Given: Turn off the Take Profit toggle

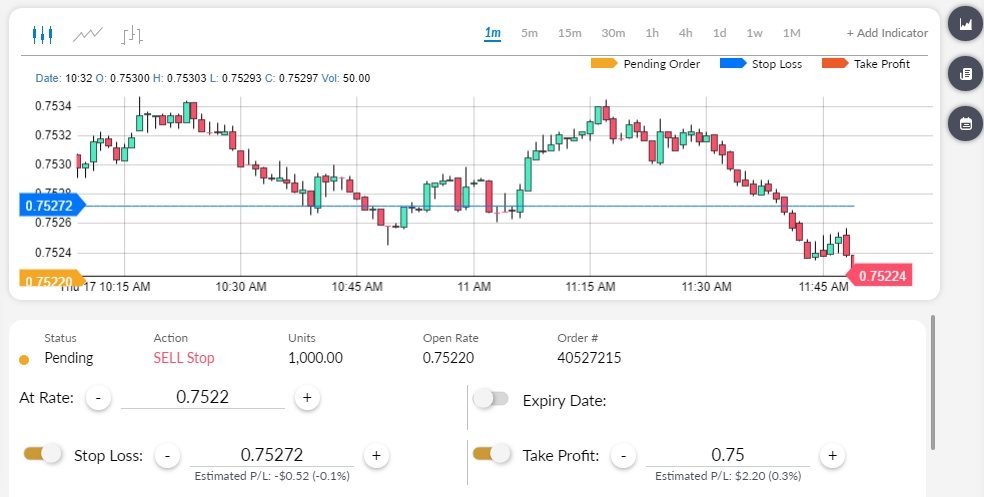Looking at the screenshot, I should pos(491,454).
